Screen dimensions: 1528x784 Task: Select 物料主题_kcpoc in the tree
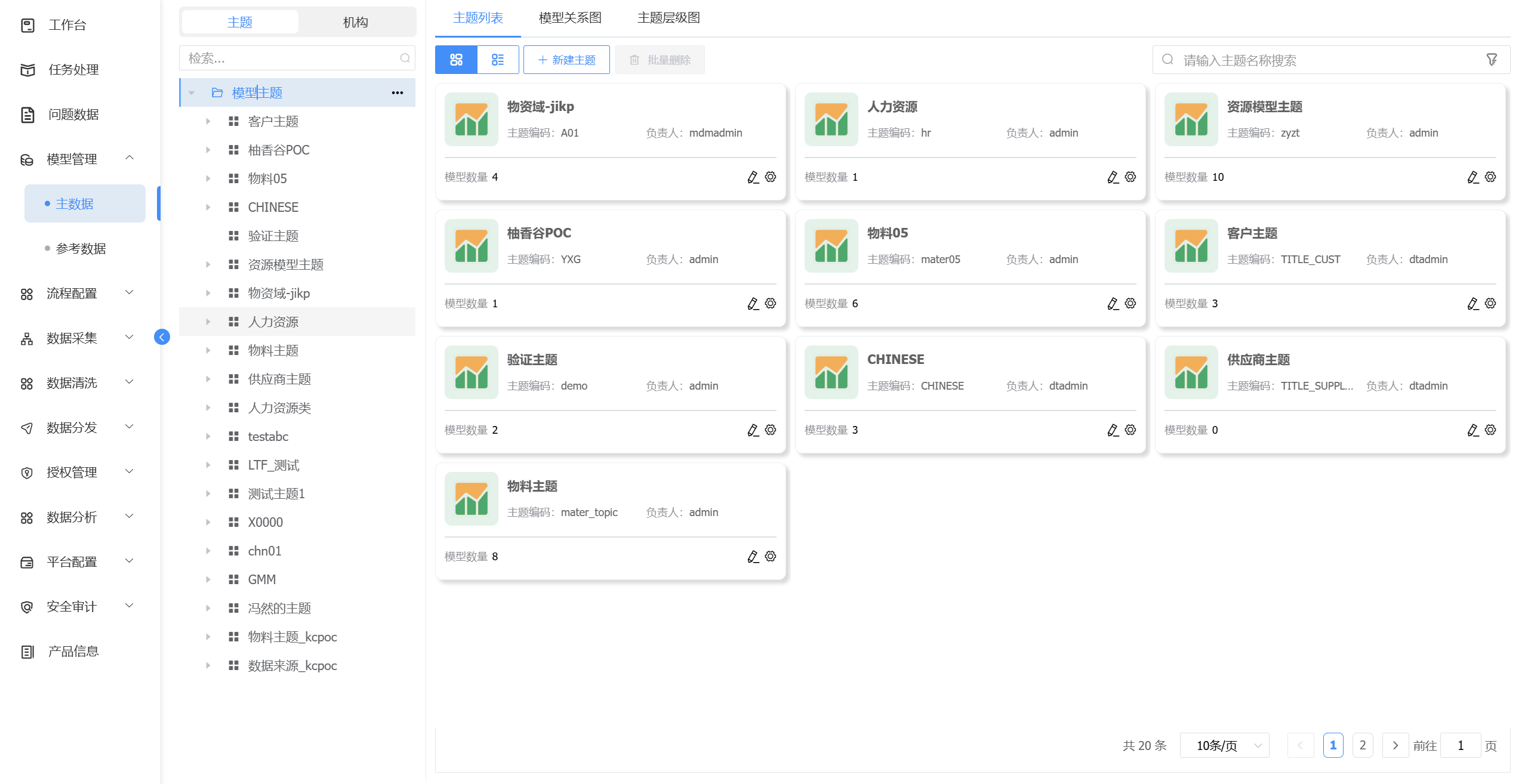pos(292,637)
